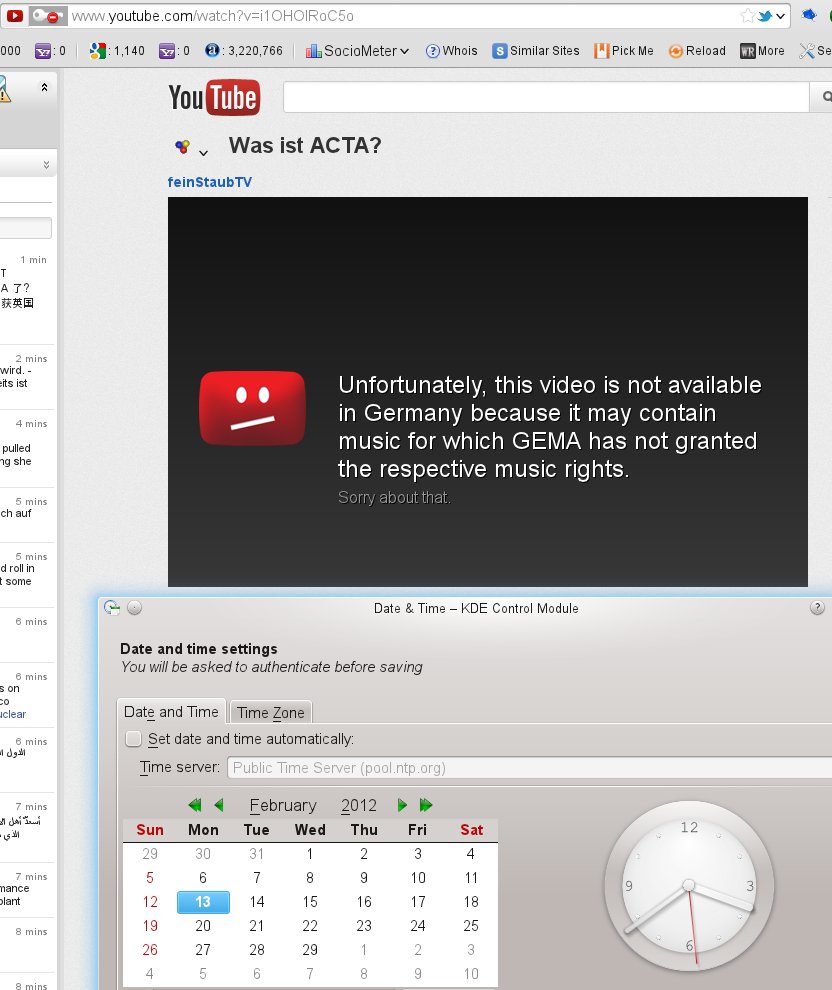Screen dimensions: 832x990
Task: Open the dropdown arrow beside the Twitter bird
Action: click(x=781, y=16)
